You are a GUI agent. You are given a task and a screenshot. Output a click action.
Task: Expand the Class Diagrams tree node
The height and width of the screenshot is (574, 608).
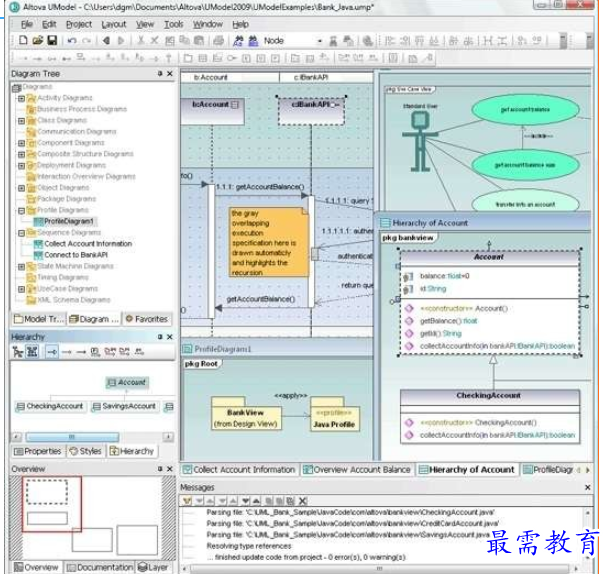[21, 121]
